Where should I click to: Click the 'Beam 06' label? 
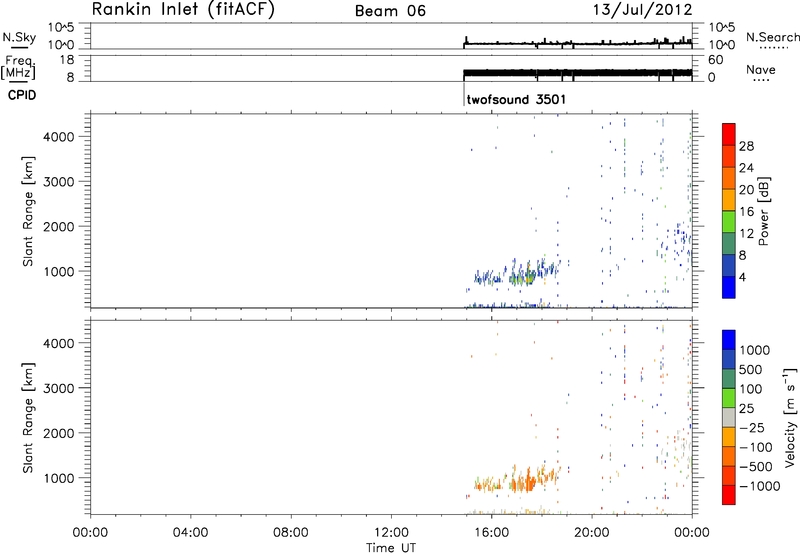click(x=390, y=11)
